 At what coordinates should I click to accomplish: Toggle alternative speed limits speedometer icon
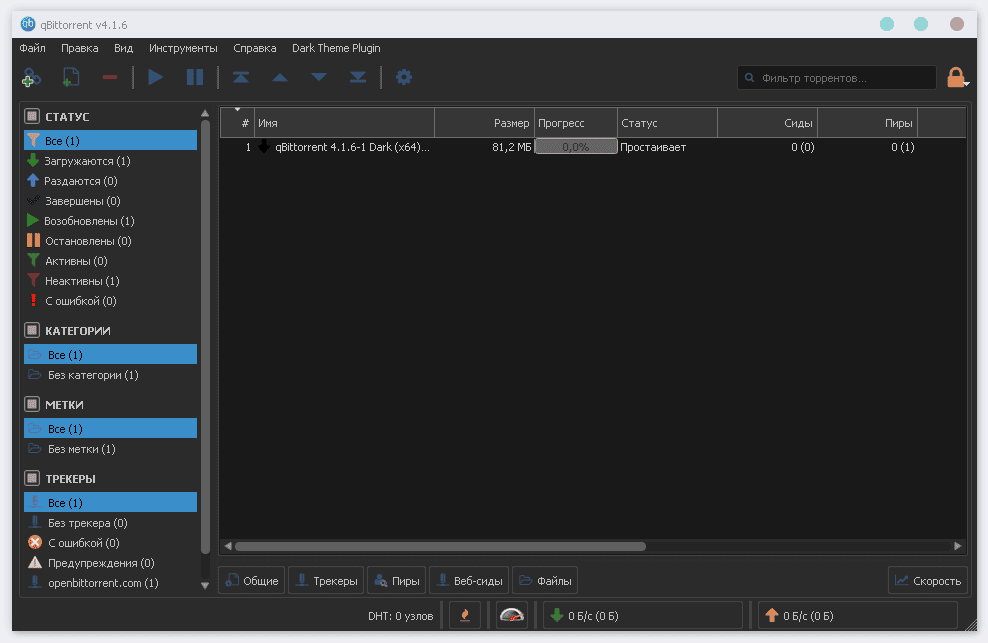click(x=512, y=615)
